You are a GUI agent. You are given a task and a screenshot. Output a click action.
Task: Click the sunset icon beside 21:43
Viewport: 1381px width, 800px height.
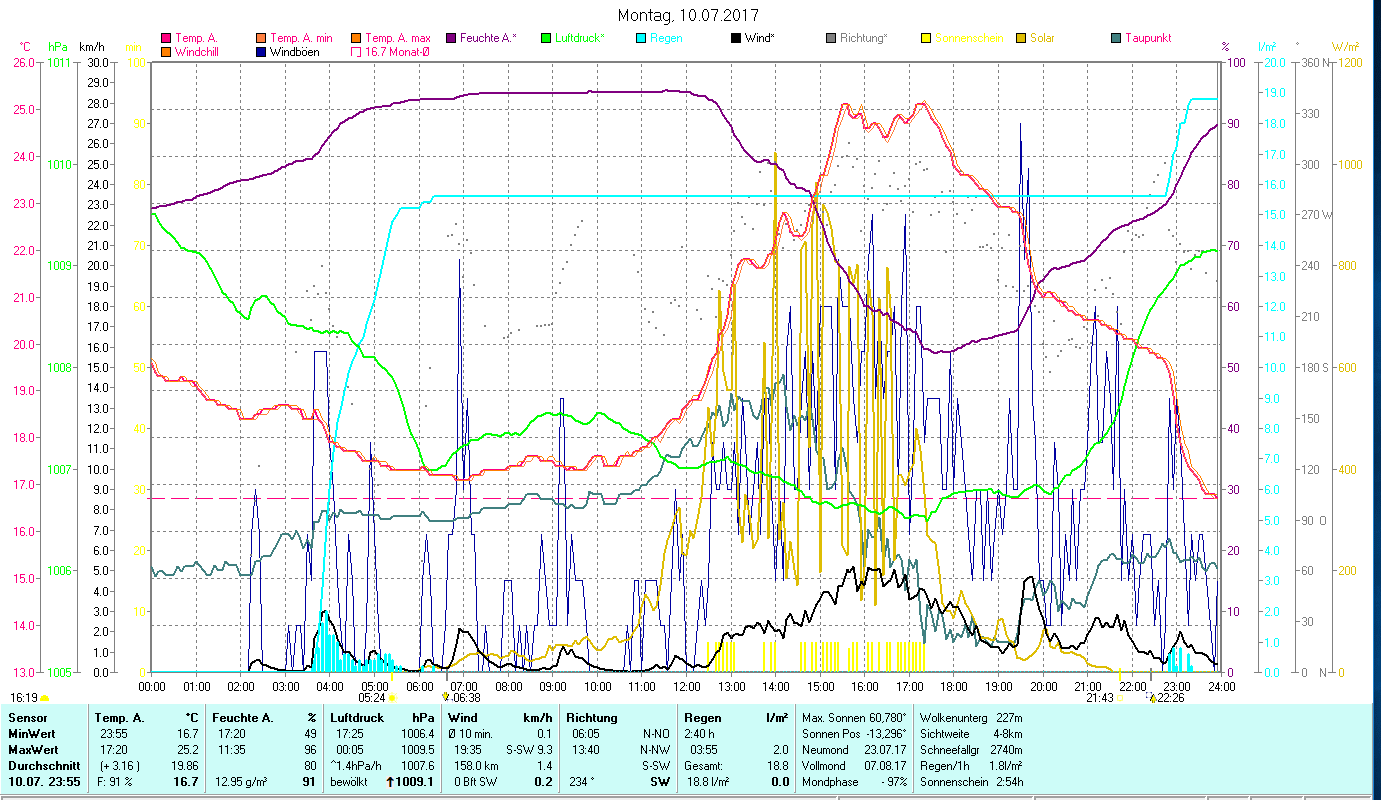pos(1121,697)
